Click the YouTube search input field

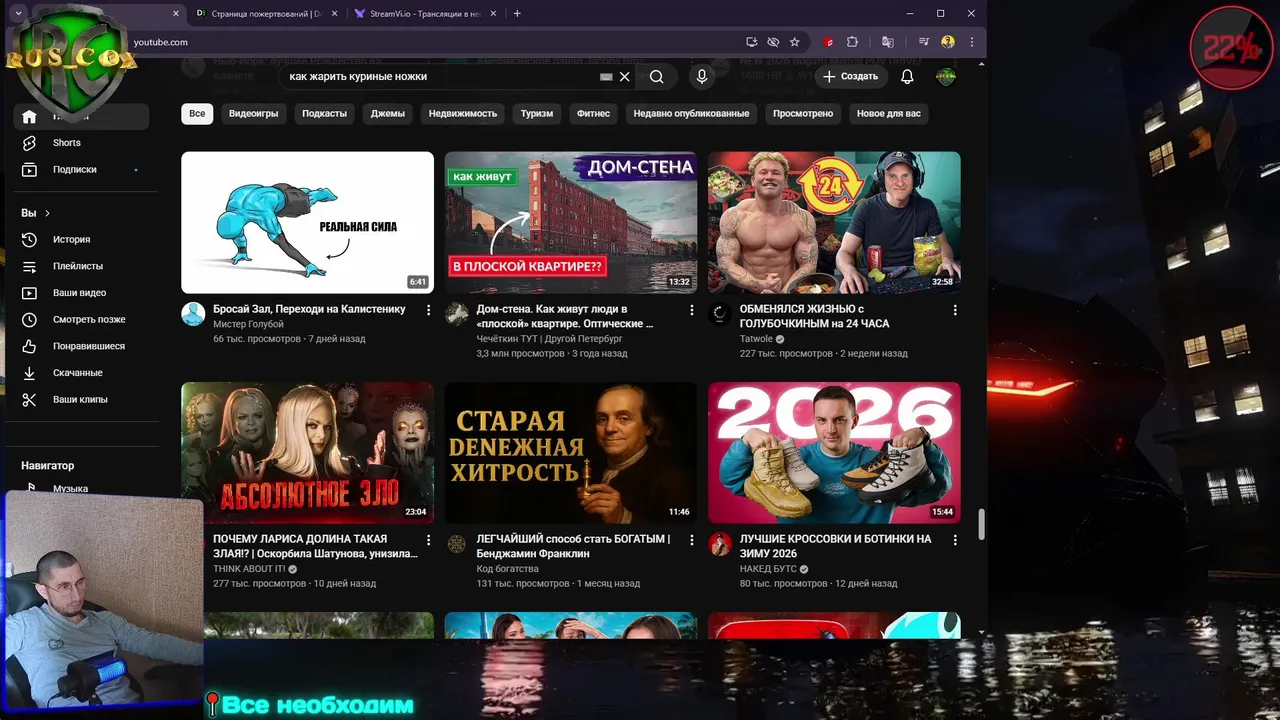click(440, 76)
